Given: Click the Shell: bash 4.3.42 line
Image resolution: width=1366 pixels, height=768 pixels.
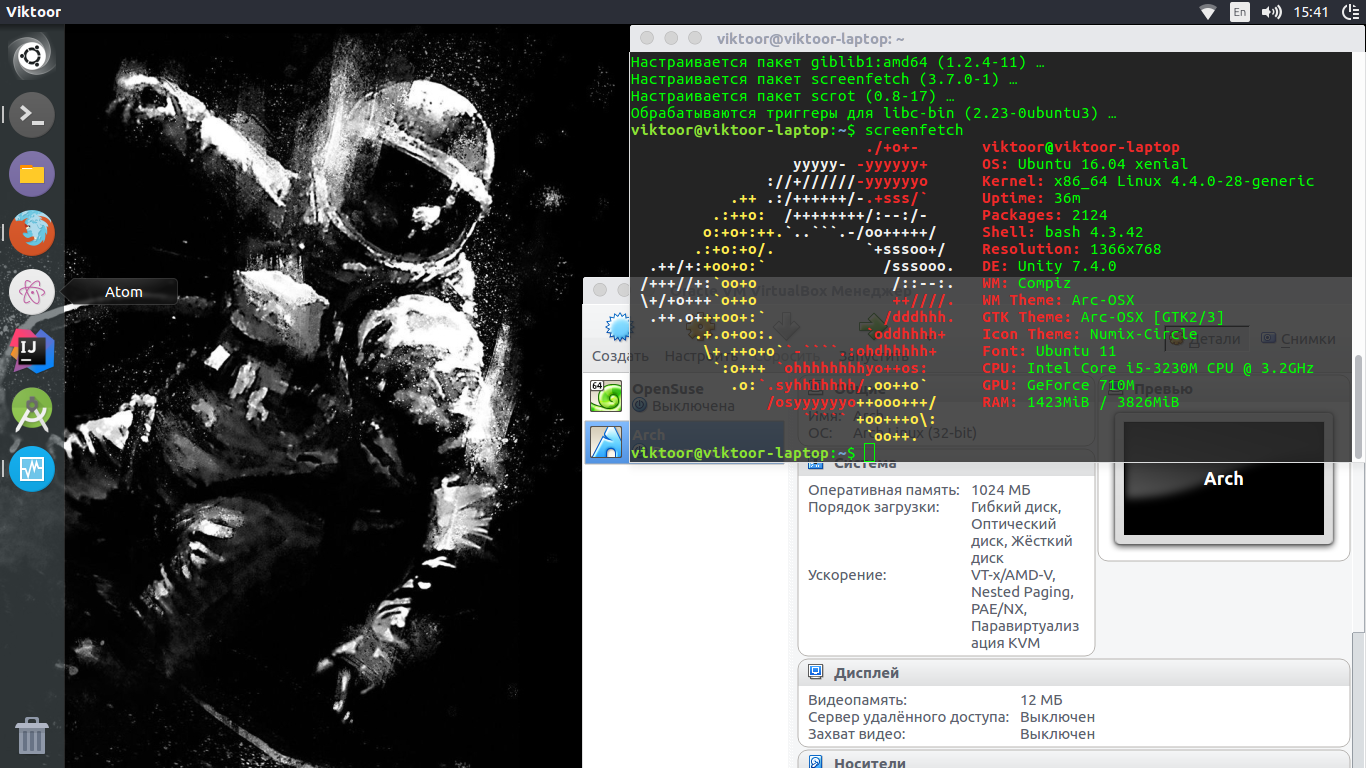Looking at the screenshot, I should (1062, 232).
